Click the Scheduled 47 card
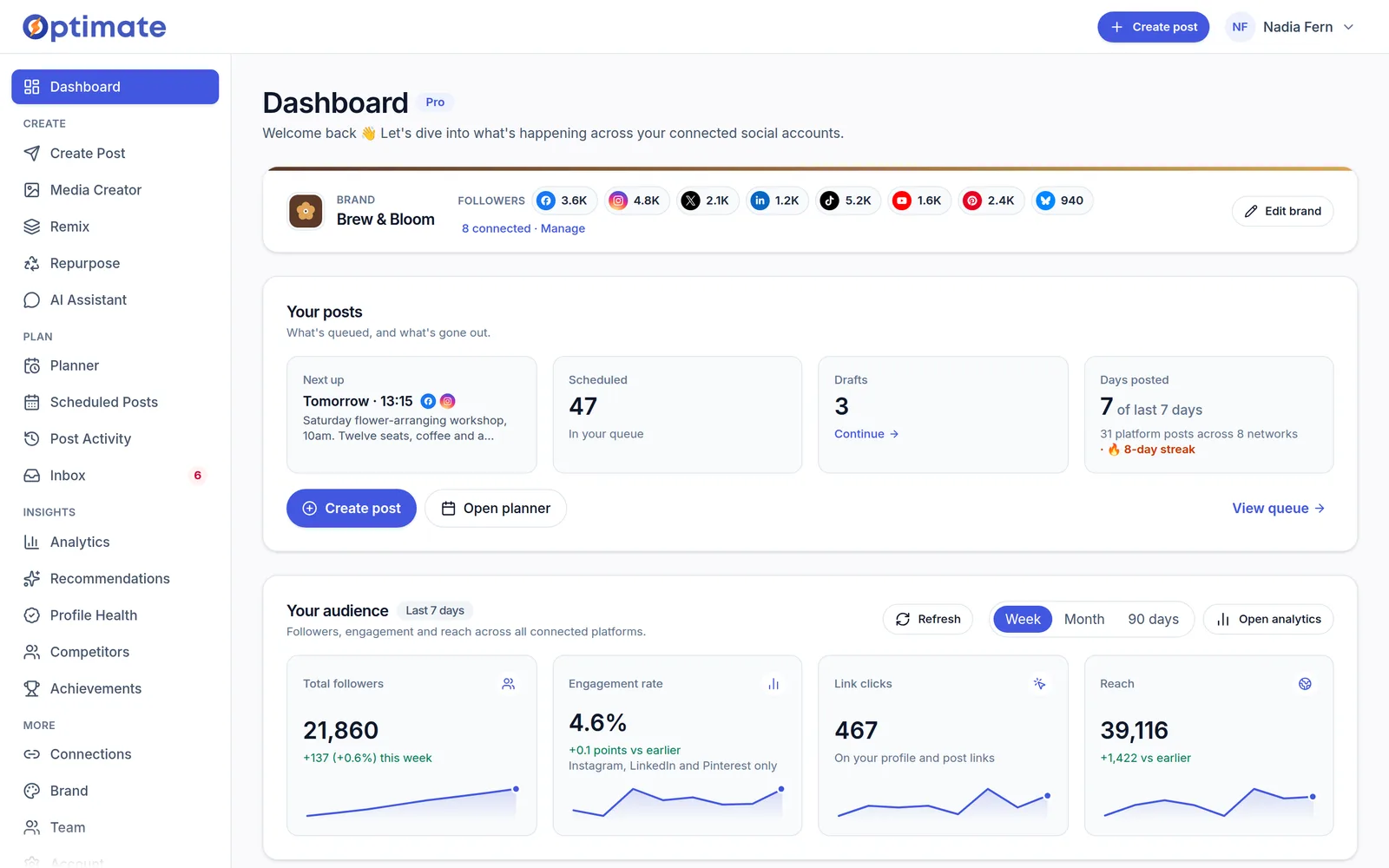Screen dimensions: 1389x868 coord(677,414)
